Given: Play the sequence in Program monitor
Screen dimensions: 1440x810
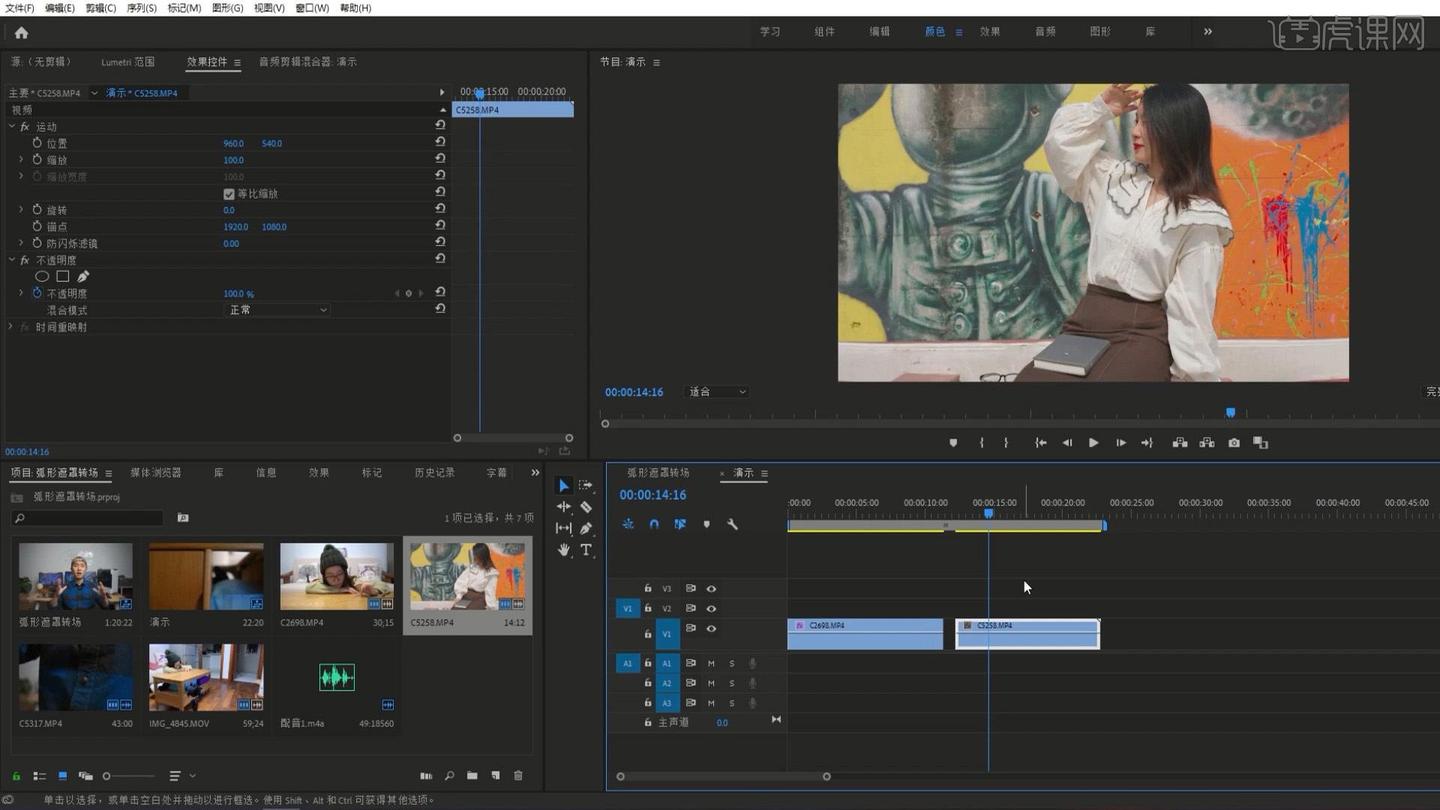Looking at the screenshot, I should pyautogui.click(x=1093, y=443).
